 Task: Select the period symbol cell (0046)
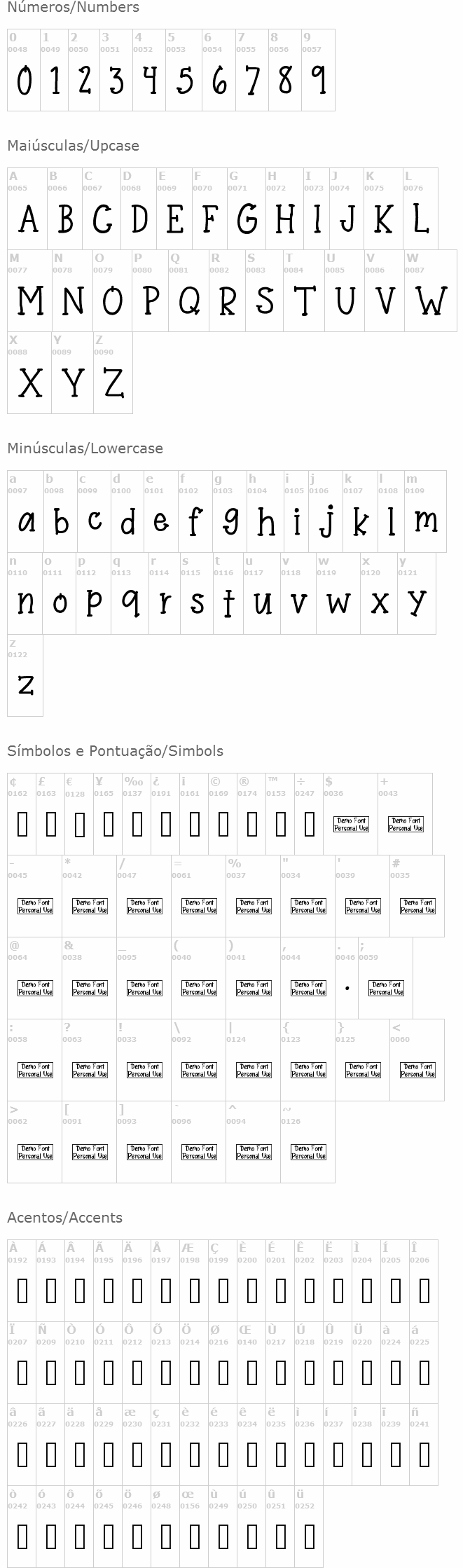[347, 979]
